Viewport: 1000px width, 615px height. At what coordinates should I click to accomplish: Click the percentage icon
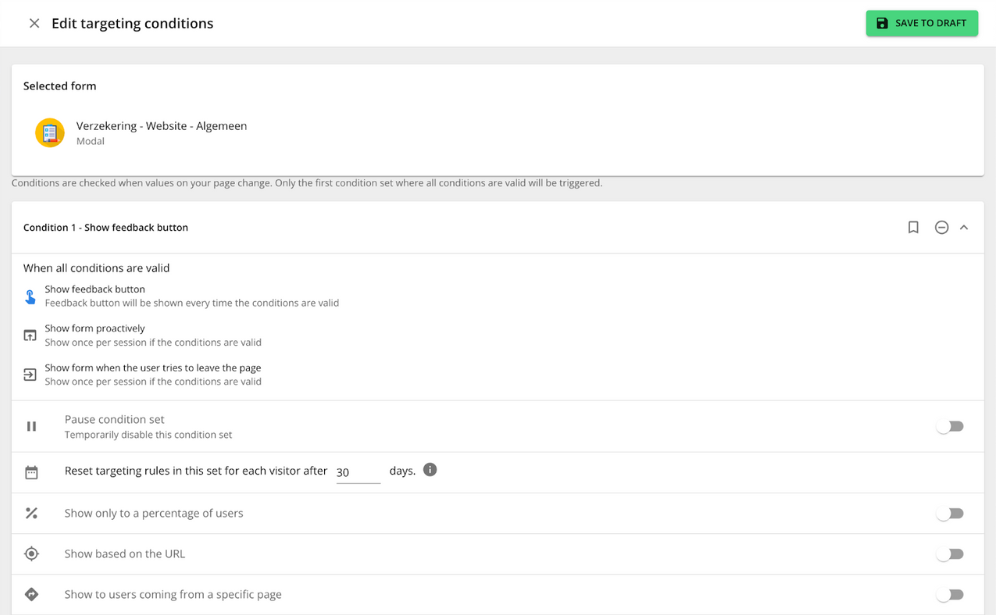pyautogui.click(x=32, y=514)
